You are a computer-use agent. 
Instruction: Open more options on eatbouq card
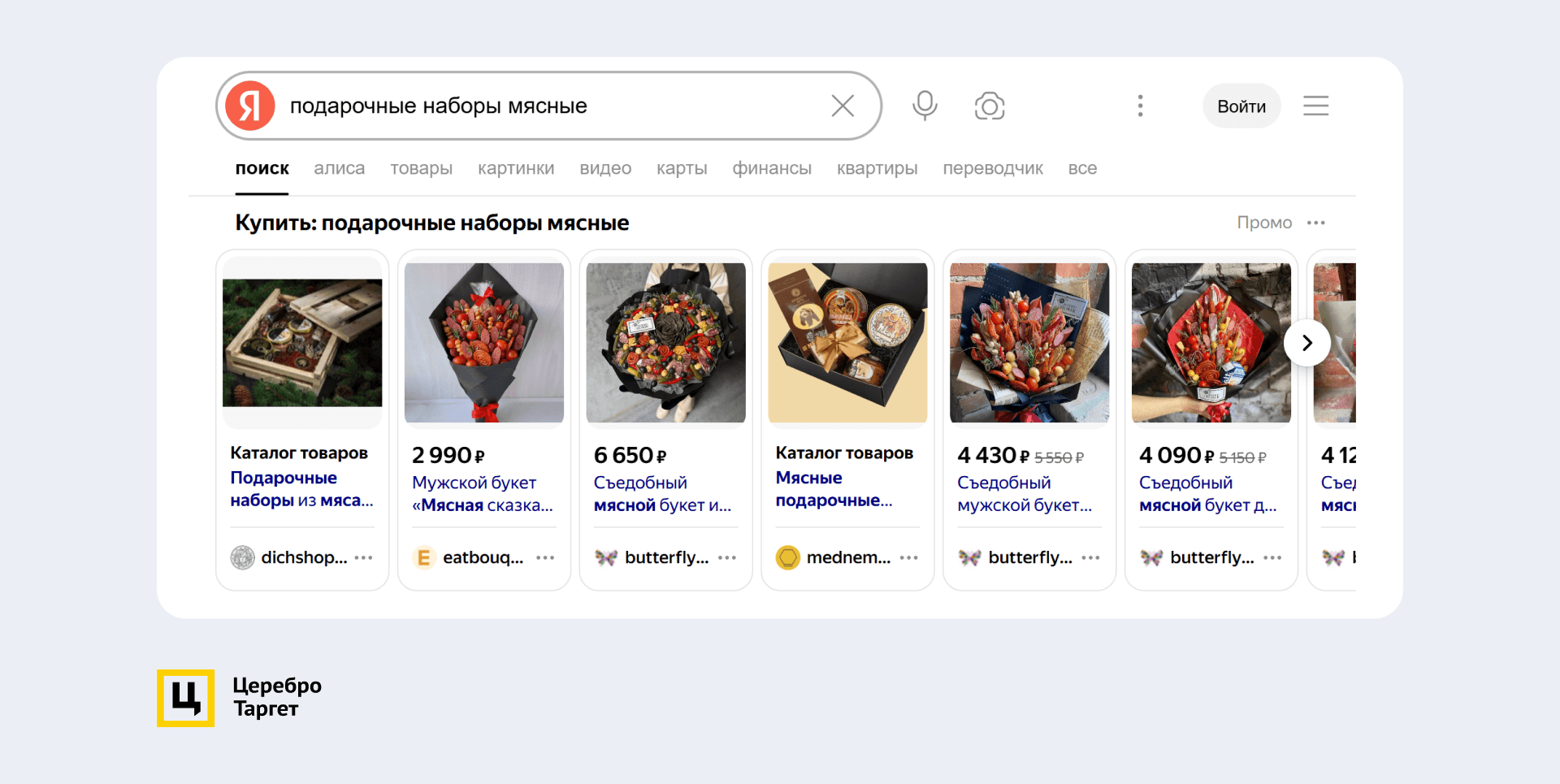(545, 557)
